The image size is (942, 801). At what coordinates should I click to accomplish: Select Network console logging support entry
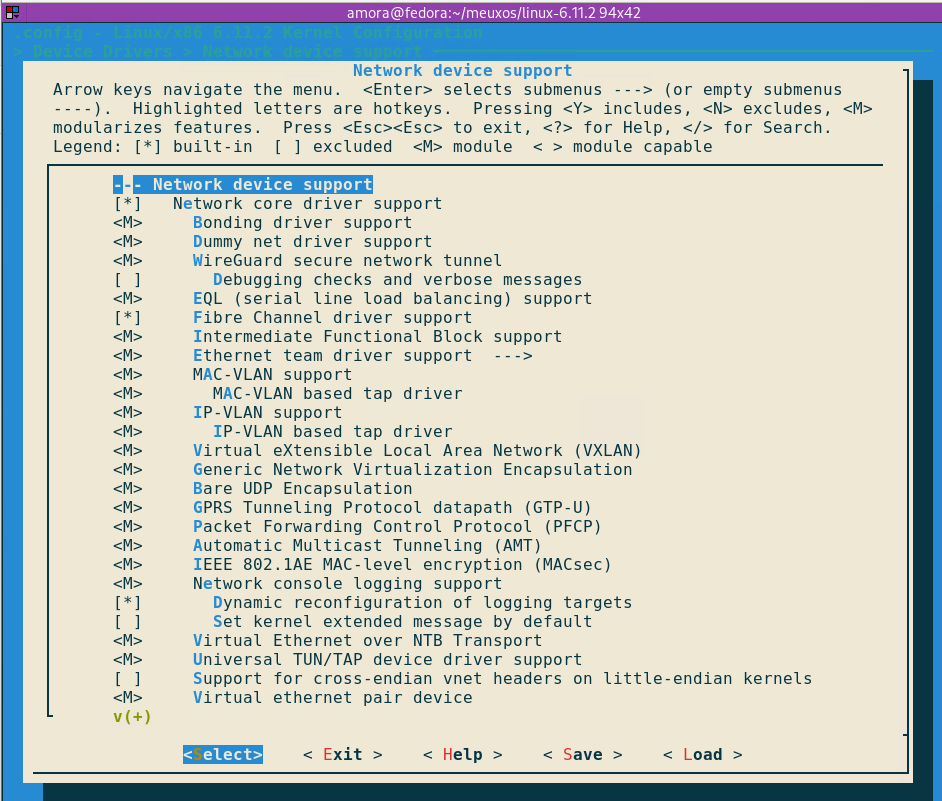pyautogui.click(x=347, y=584)
